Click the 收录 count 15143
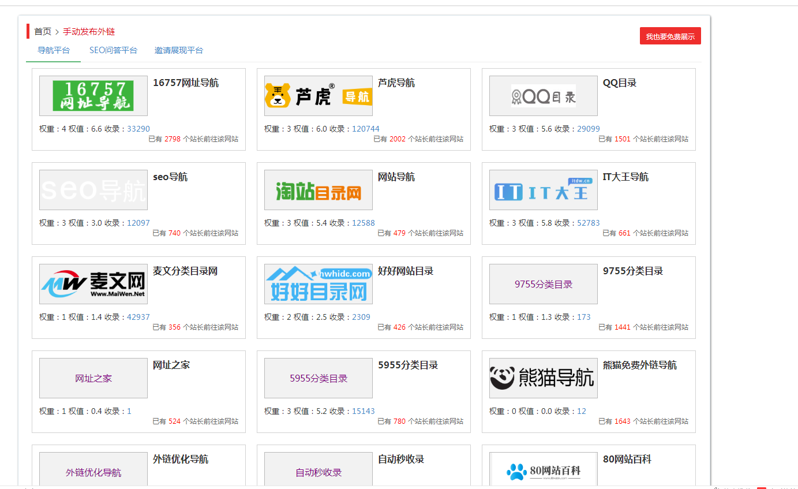This screenshot has height=489, width=798. (363, 412)
